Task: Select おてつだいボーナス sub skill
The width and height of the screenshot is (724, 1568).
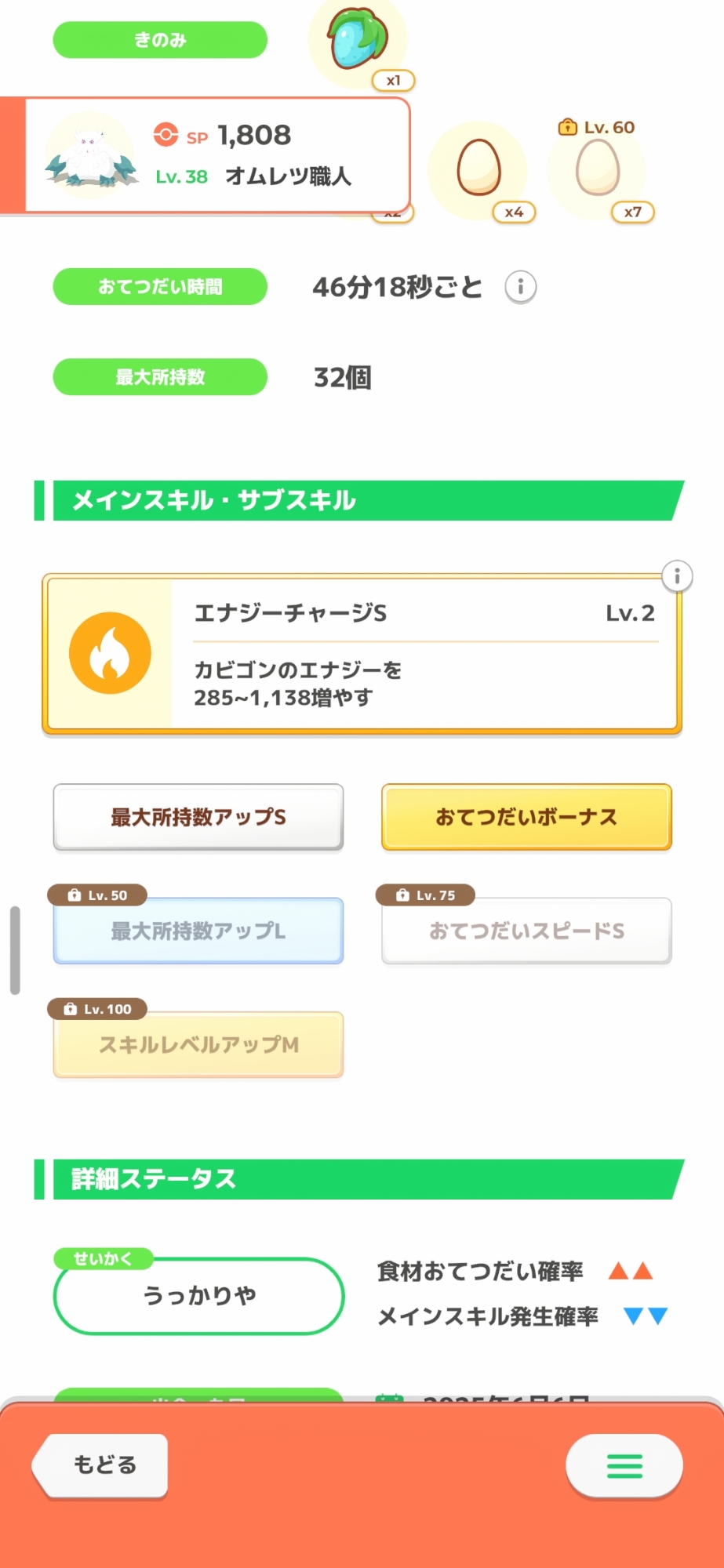Action: 526,817
